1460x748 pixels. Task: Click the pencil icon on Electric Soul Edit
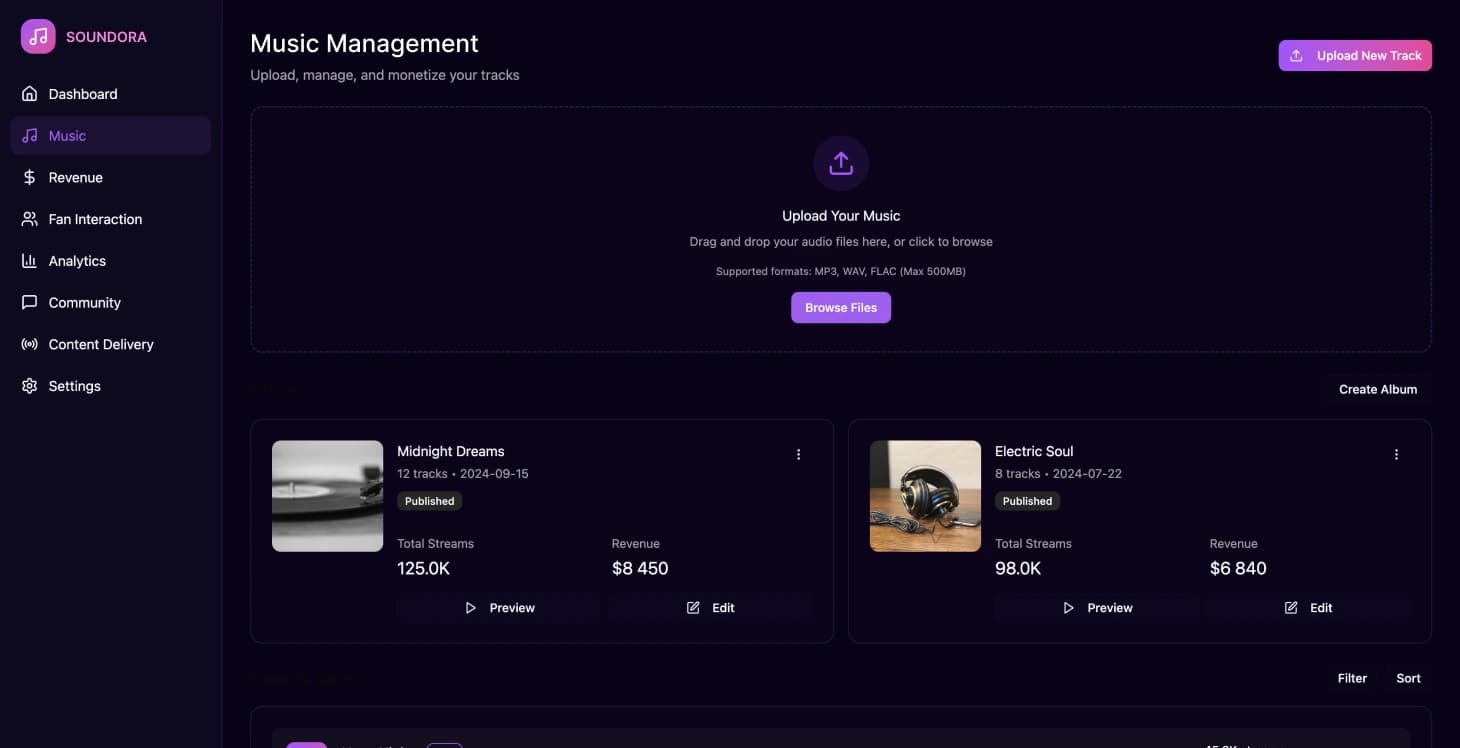pyautogui.click(x=1290, y=607)
